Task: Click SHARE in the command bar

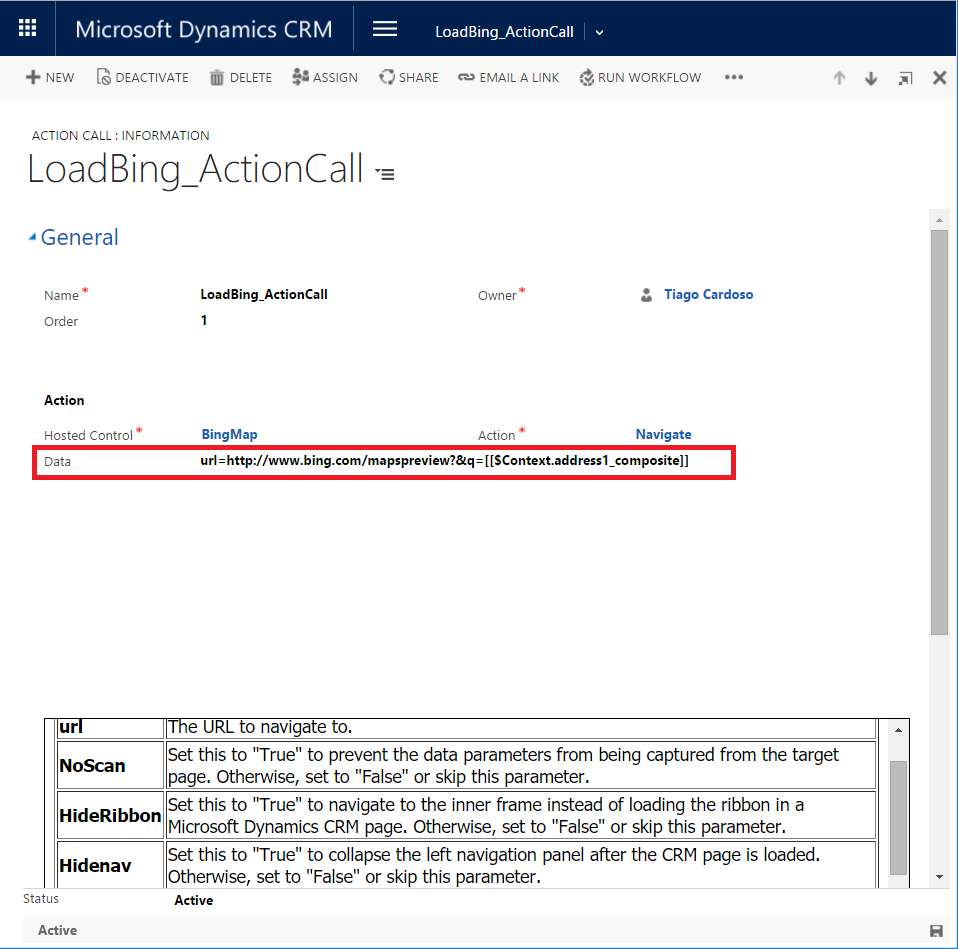Action: click(x=408, y=77)
